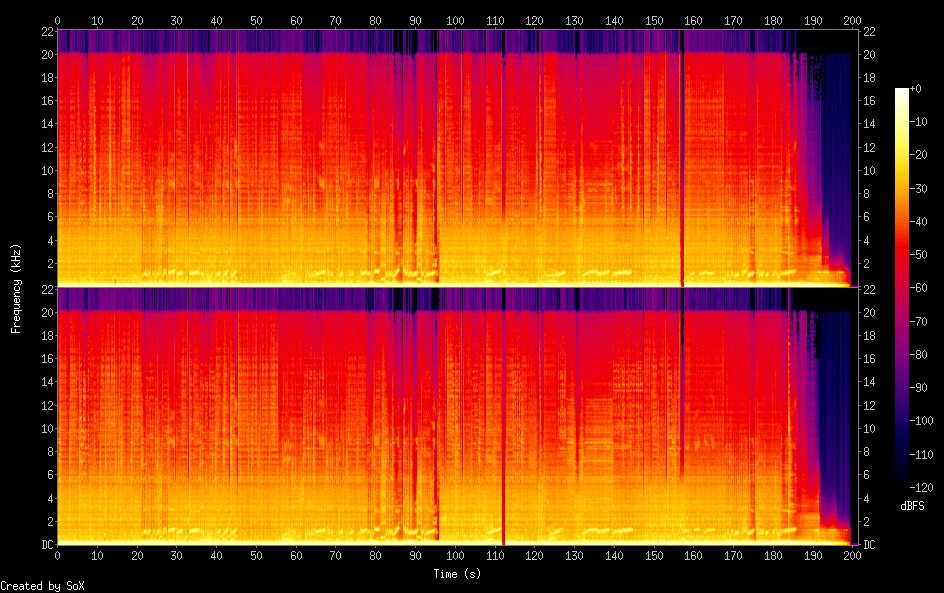
Task: Click the DC label at the bottom-left corner
Action: pos(870,545)
